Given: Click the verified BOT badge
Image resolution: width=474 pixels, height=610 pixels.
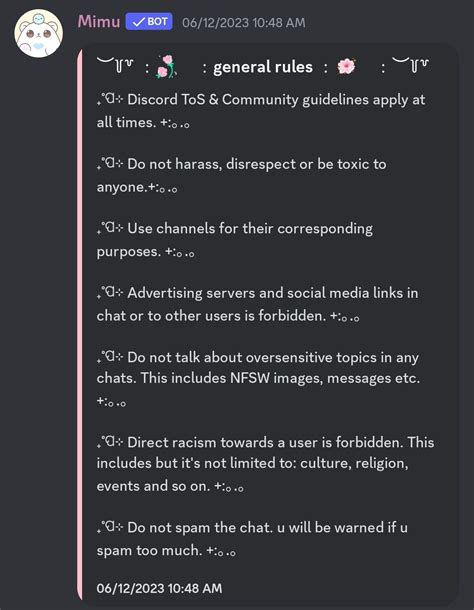Looking at the screenshot, I should (149, 22).
